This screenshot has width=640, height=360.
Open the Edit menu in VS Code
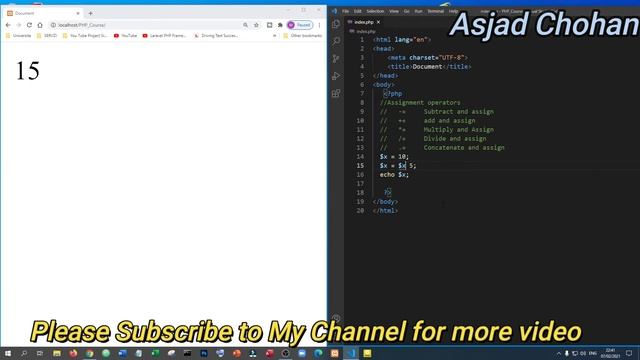pos(358,11)
